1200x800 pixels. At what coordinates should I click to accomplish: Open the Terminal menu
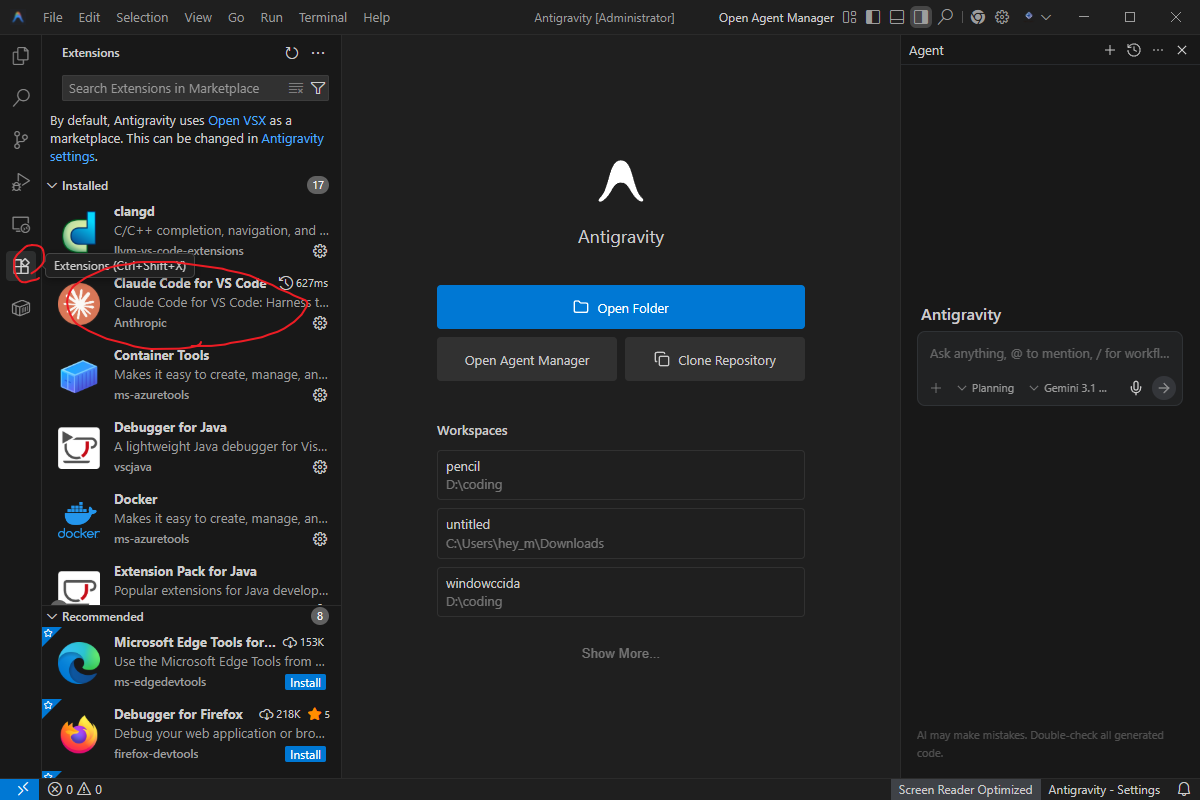point(323,18)
